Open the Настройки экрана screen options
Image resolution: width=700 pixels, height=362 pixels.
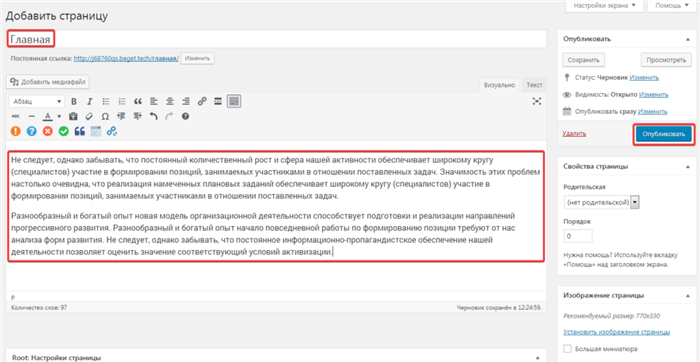(604, 6)
